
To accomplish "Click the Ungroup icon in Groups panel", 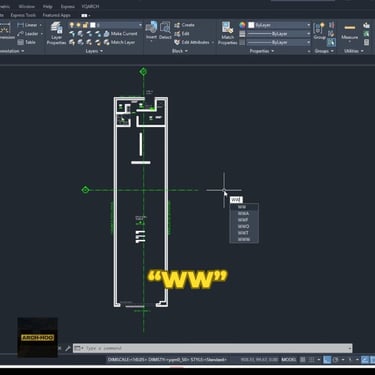I will point(331,25).
